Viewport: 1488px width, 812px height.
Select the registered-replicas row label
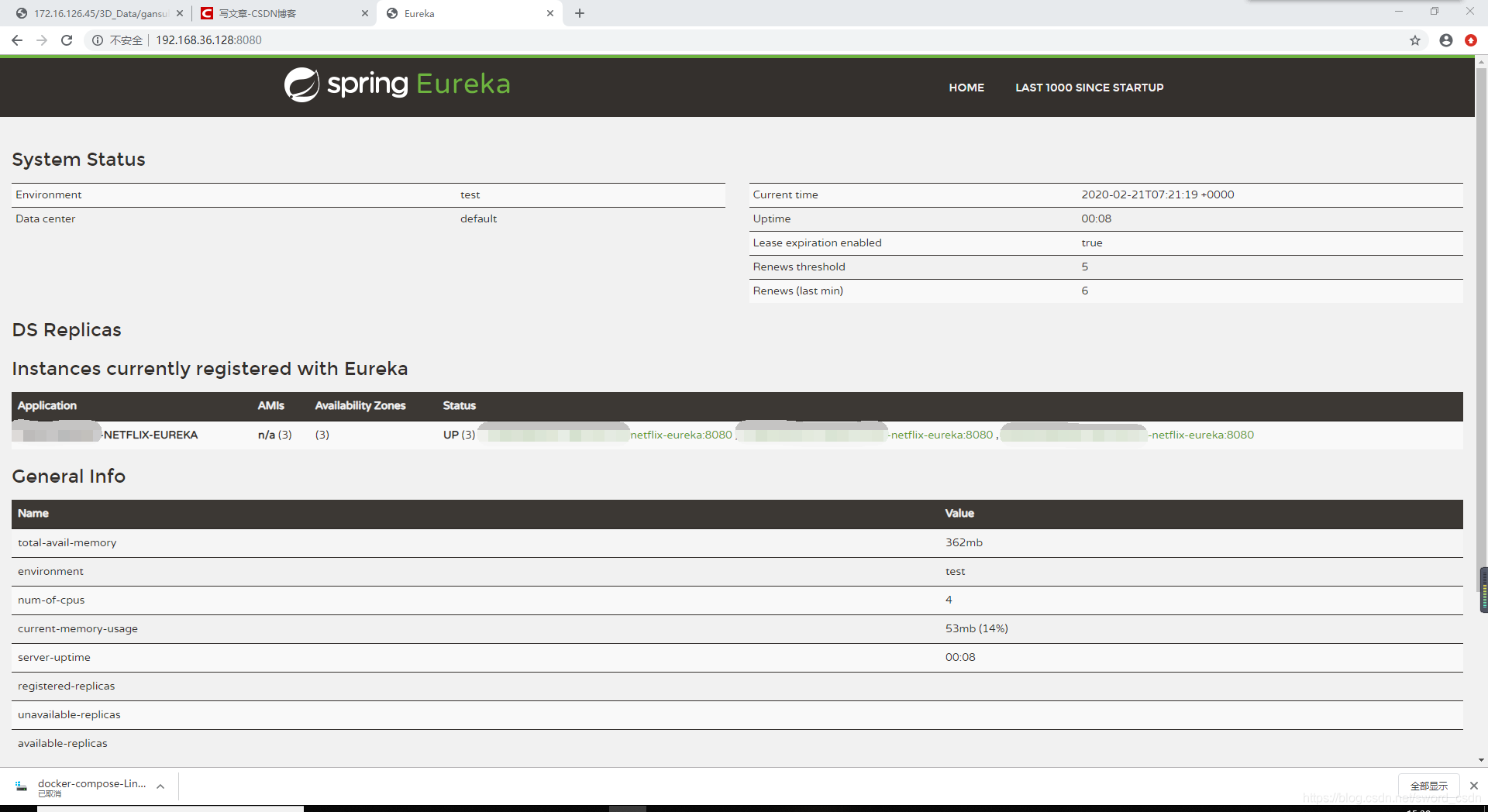[66, 686]
